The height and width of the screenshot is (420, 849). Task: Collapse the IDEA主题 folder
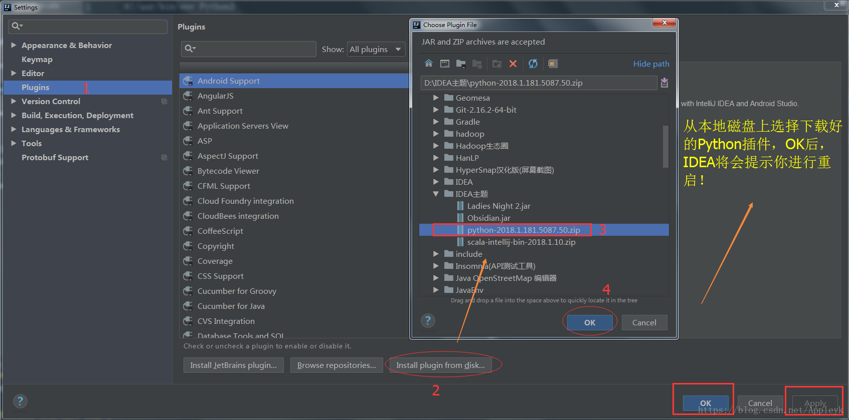(436, 194)
